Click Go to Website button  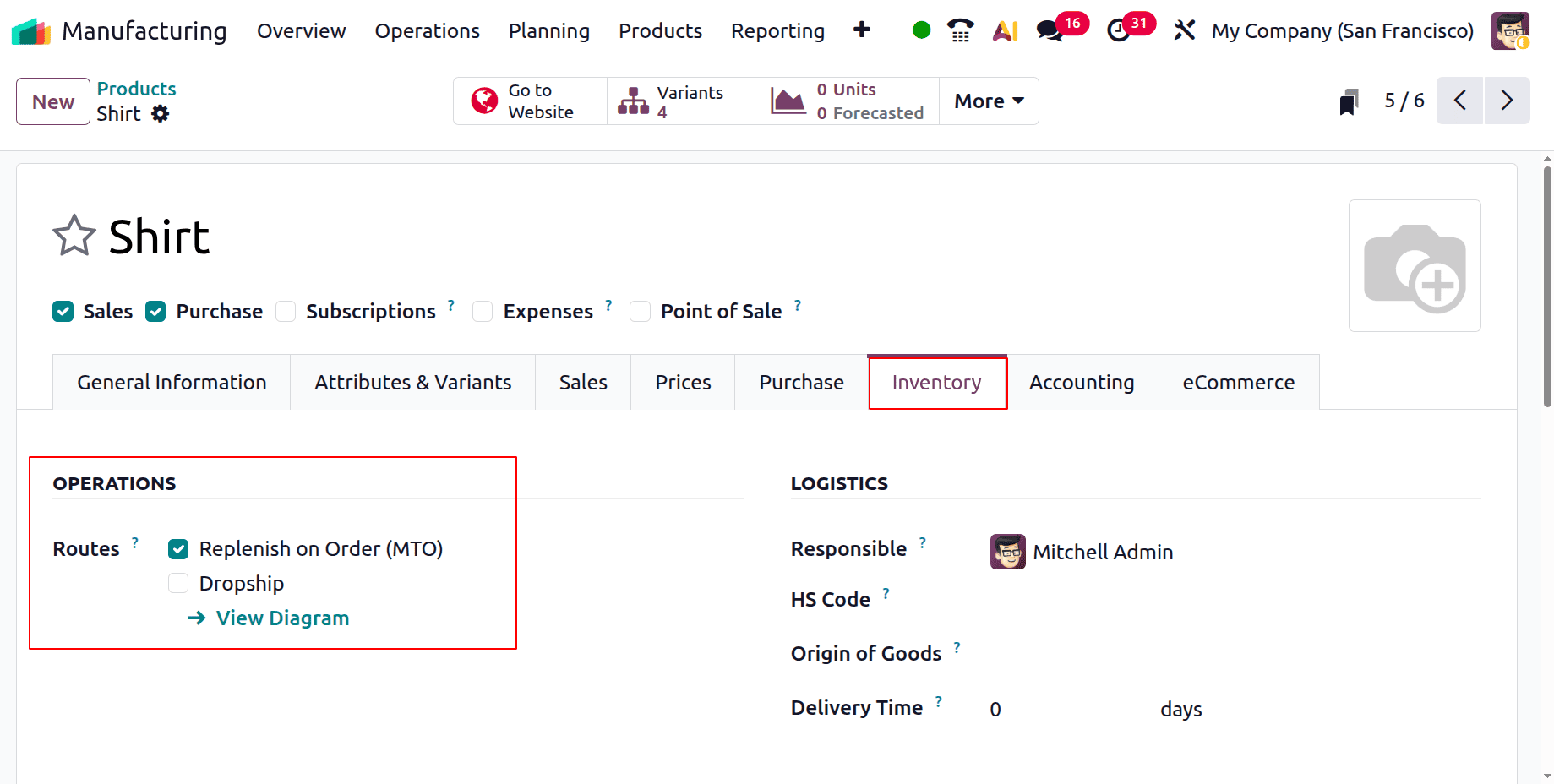click(530, 101)
